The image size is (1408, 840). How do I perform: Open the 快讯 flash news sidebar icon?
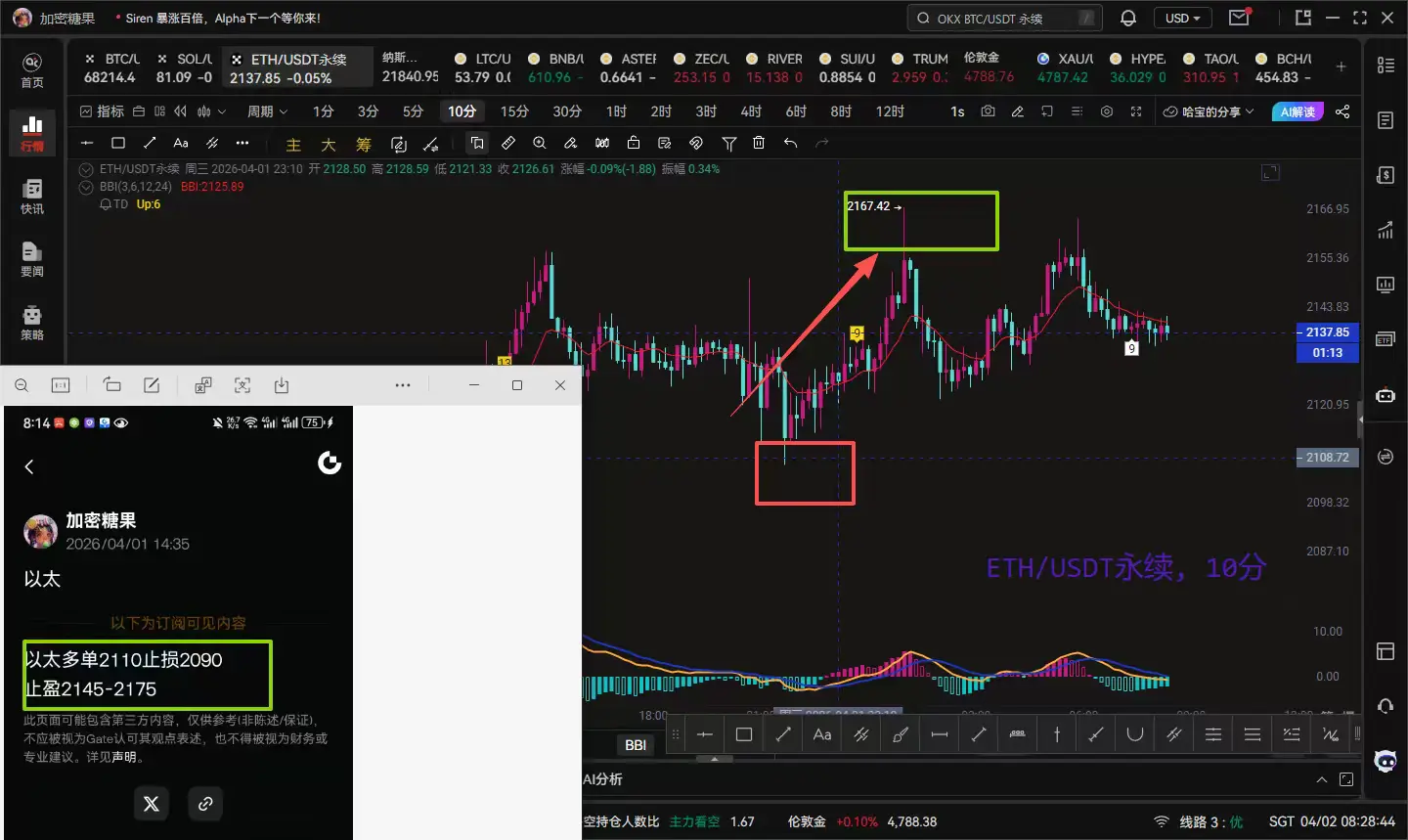(x=32, y=197)
